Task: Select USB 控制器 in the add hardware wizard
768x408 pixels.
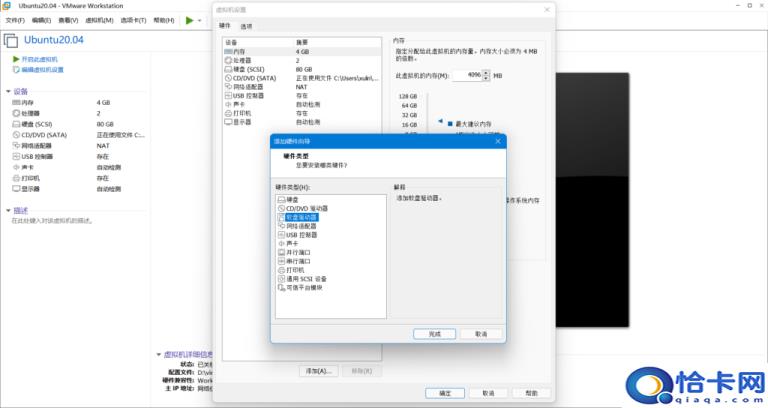Action: (x=298, y=235)
